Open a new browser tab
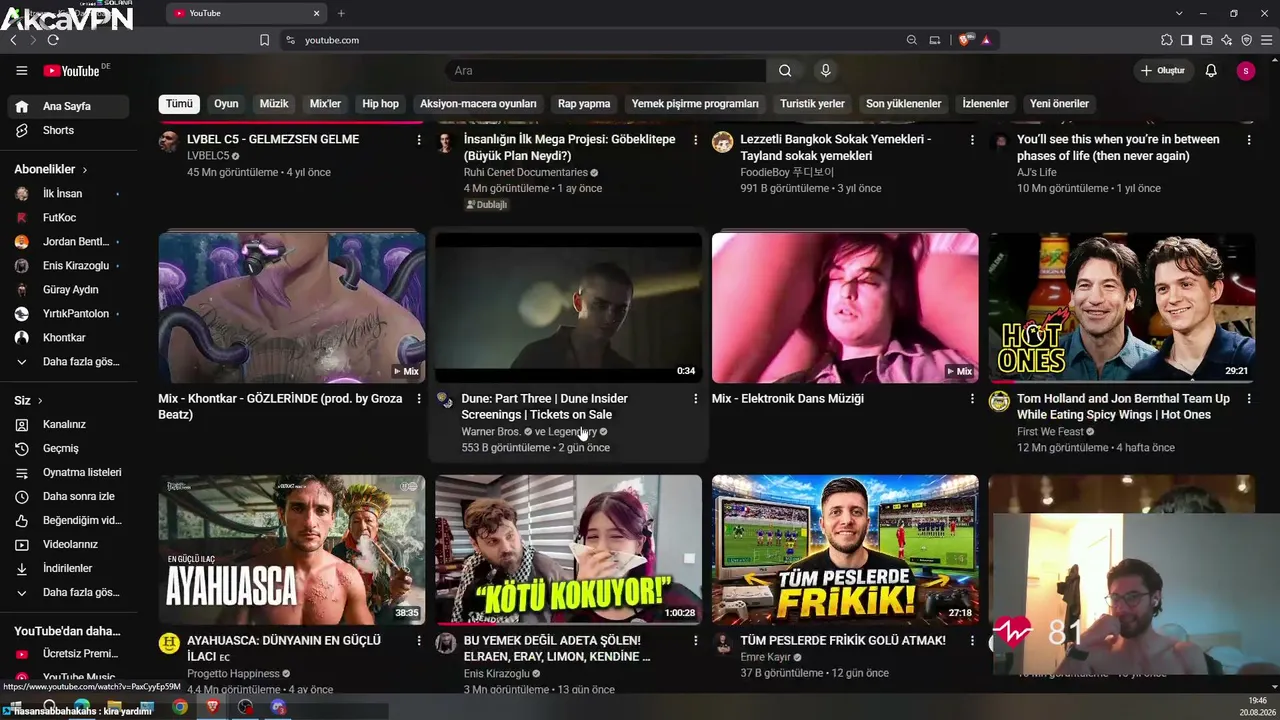1280x720 pixels. click(341, 13)
